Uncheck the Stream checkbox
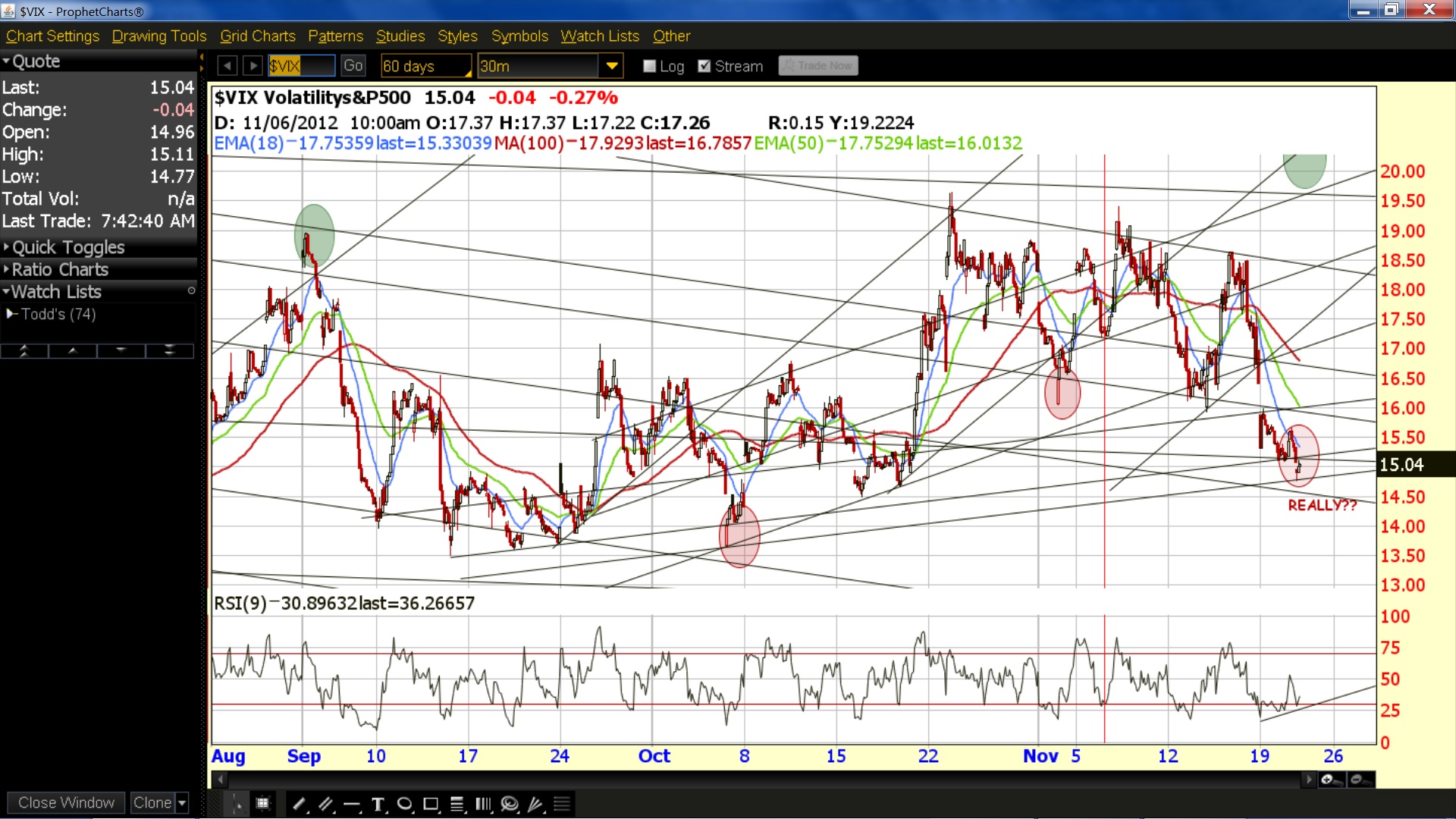Viewport: 1456px width, 819px height. (704, 66)
